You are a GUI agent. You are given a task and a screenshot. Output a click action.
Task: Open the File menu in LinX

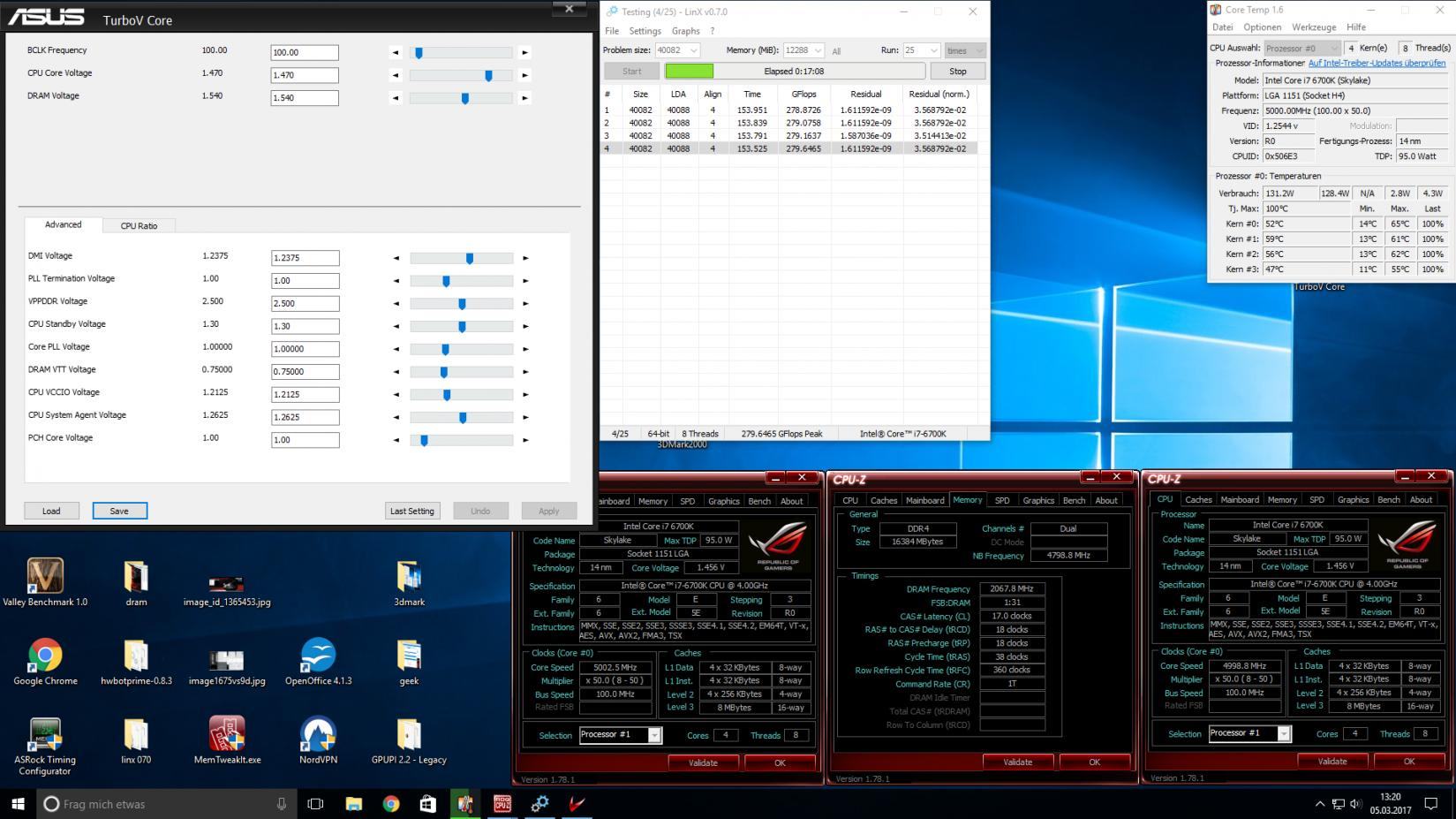(612, 31)
